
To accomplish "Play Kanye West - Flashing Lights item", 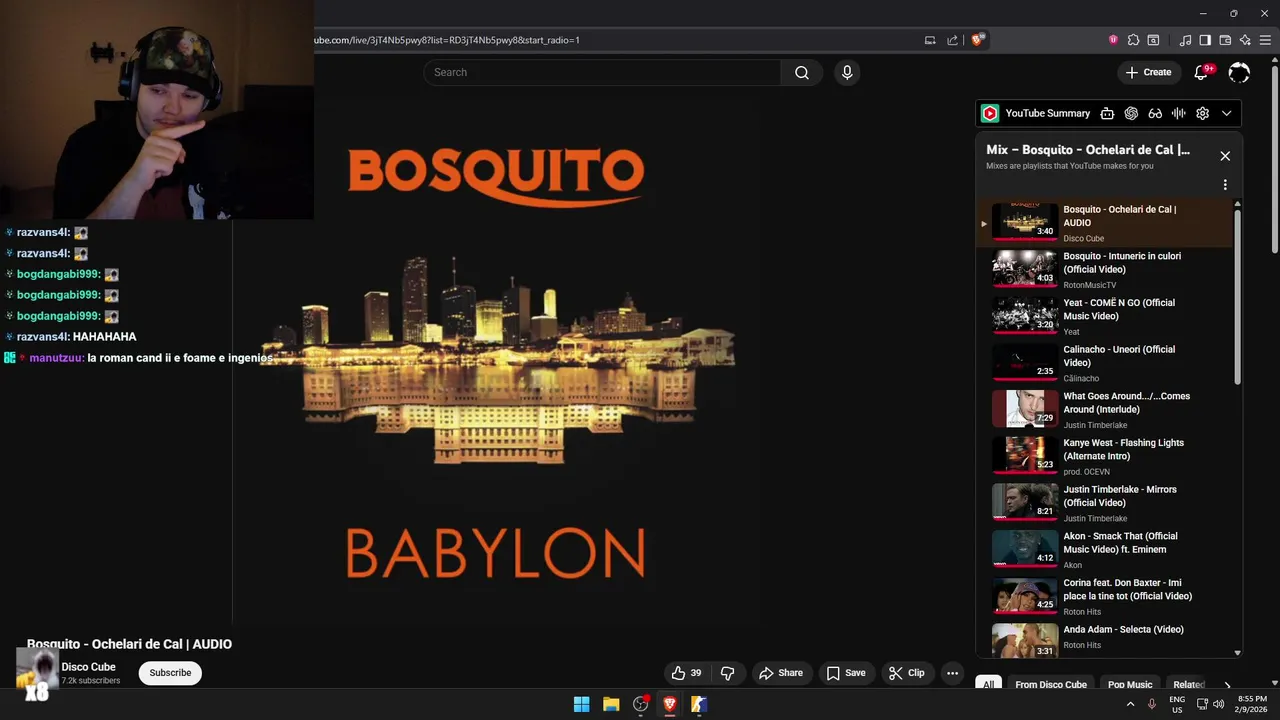I will point(1105,456).
